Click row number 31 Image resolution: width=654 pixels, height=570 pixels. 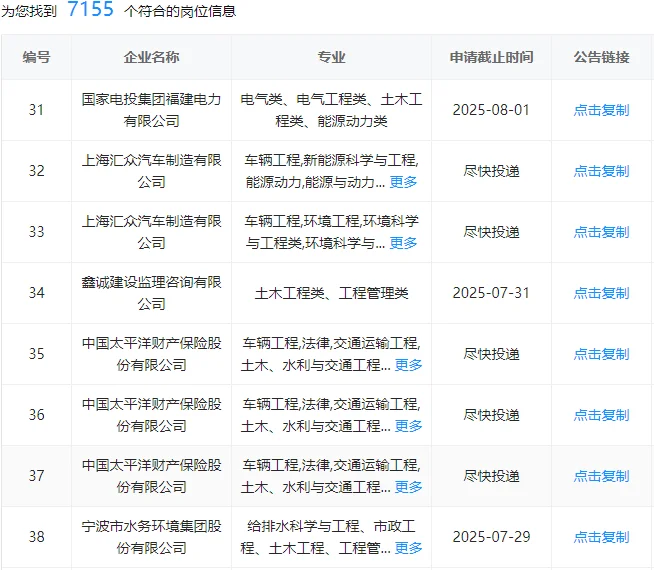click(36, 110)
